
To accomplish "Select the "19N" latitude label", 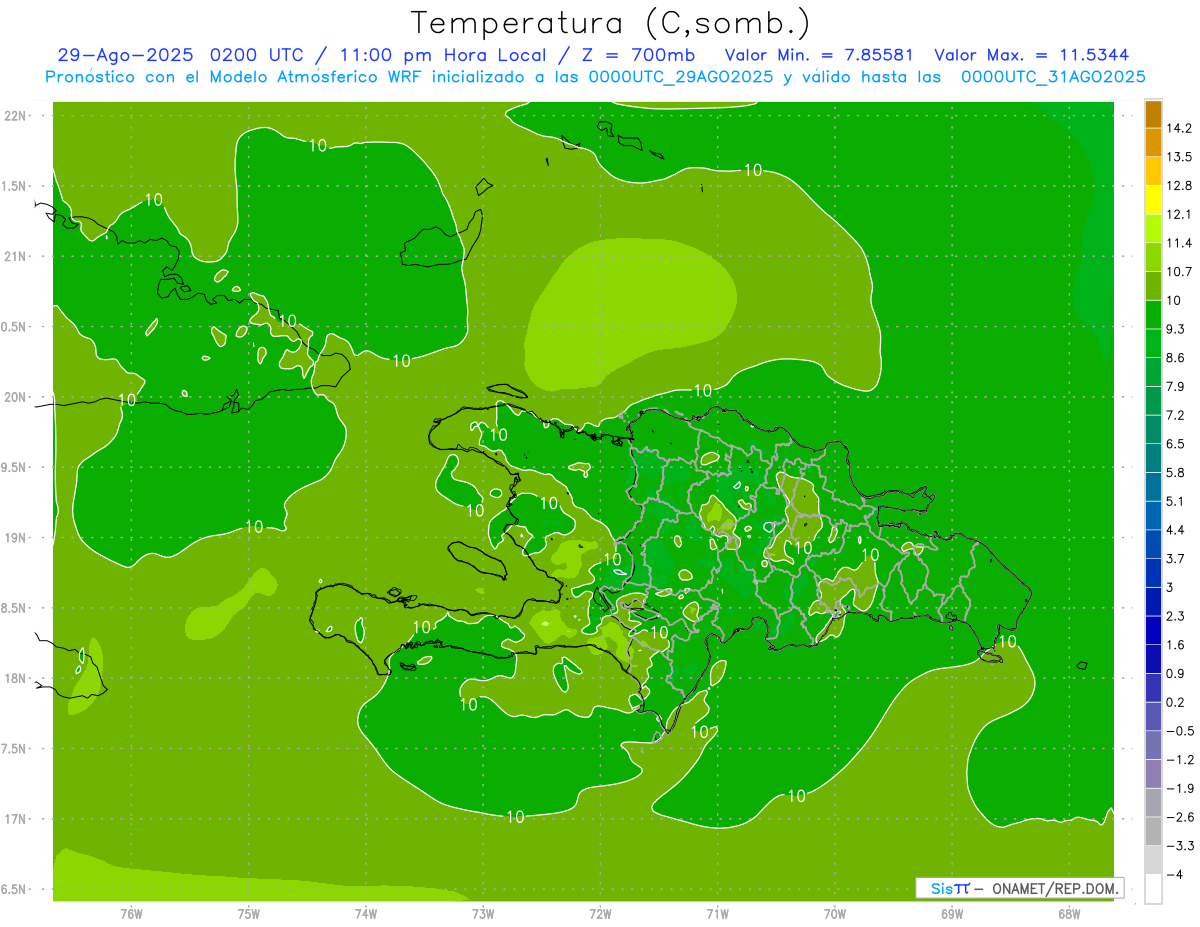I will 15,537.
